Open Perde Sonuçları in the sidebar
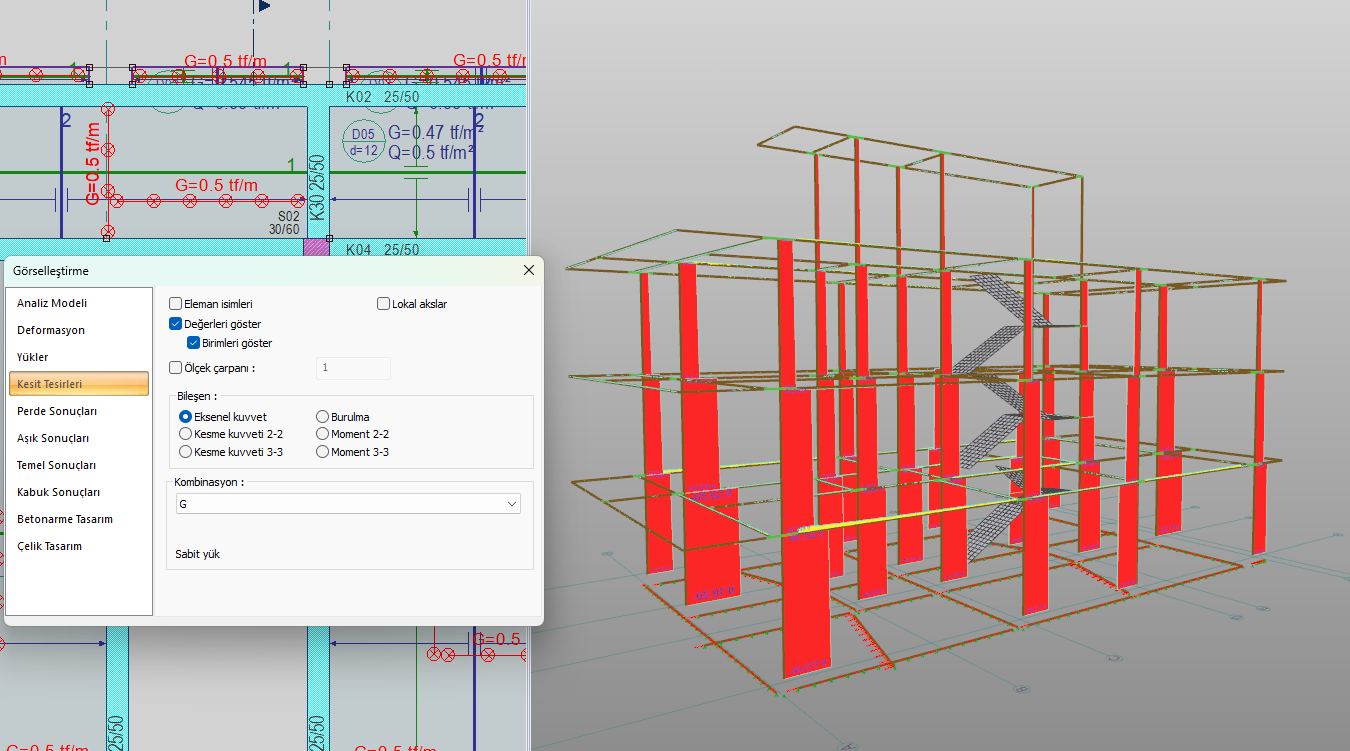The width and height of the screenshot is (1350, 751). coord(79,411)
